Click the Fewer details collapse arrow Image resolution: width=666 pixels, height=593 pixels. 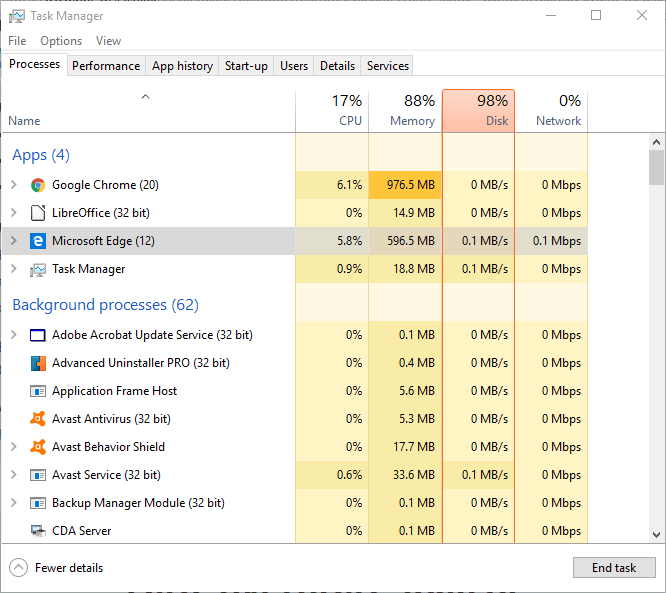click(x=19, y=568)
